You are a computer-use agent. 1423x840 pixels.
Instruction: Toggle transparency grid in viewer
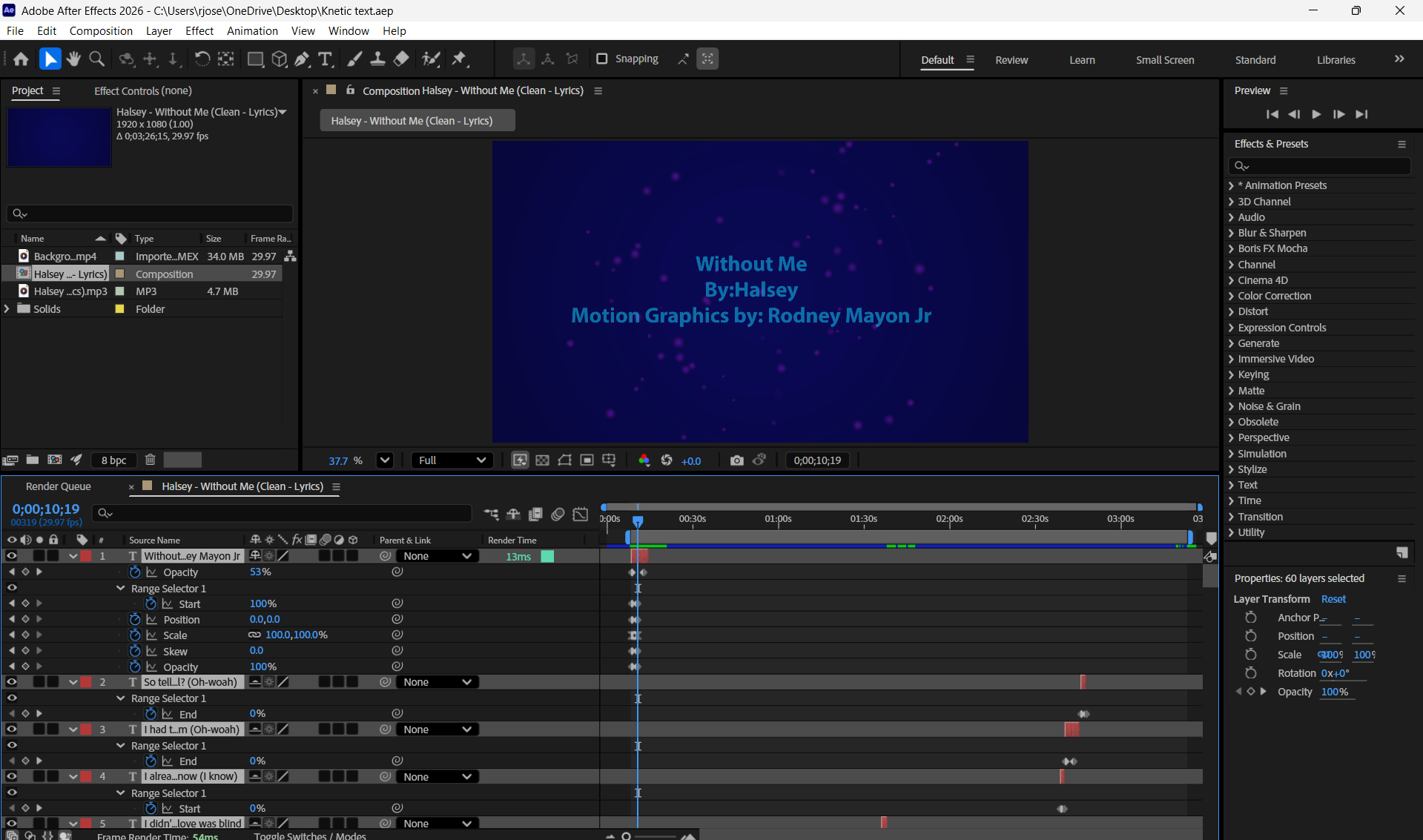point(542,460)
